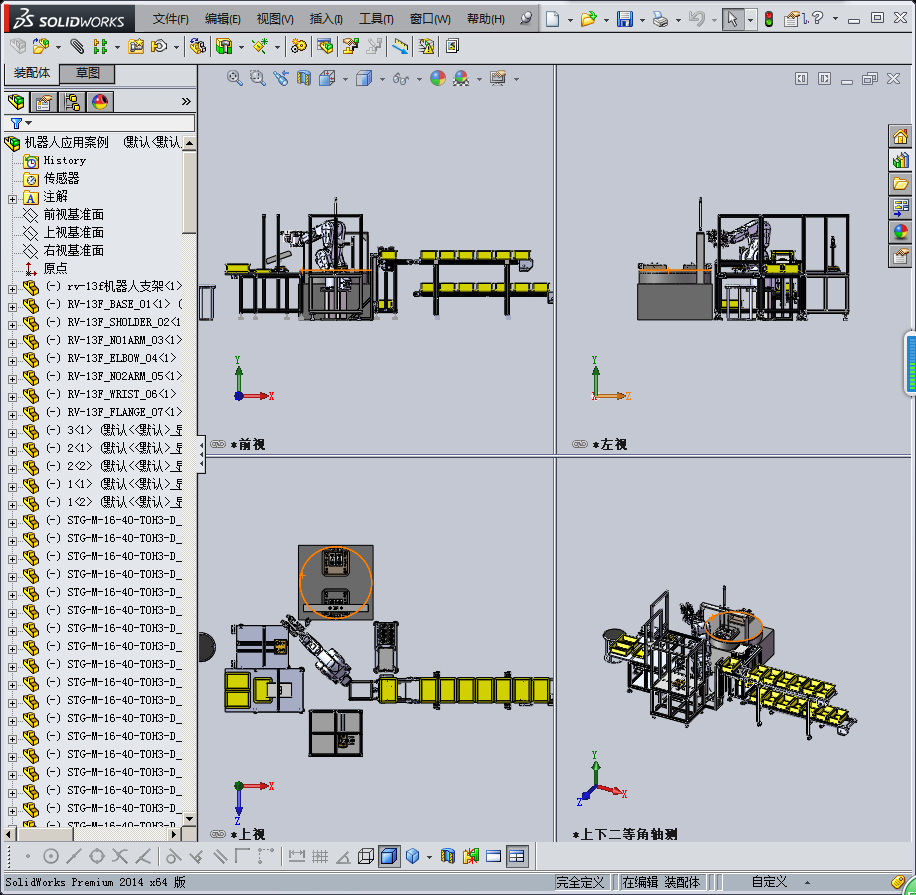
Task: Toggle the shaded with edges display button
Action: tap(389, 856)
